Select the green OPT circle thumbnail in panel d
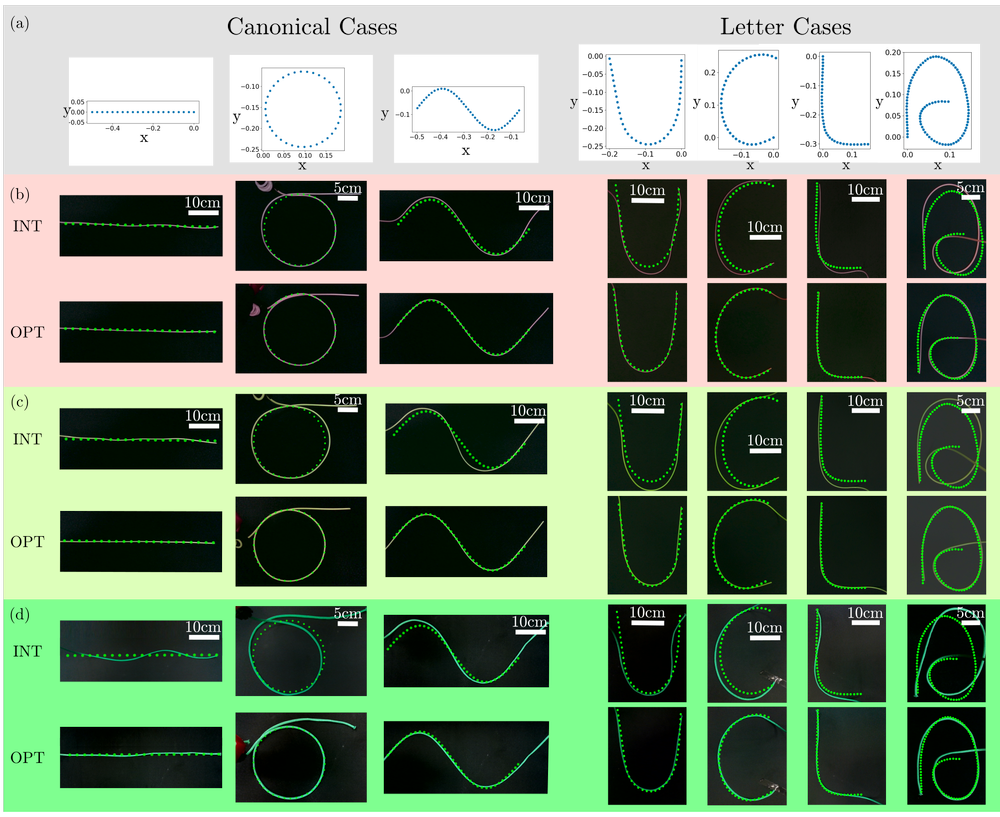This screenshot has height=817, width=1000. click(x=300, y=756)
